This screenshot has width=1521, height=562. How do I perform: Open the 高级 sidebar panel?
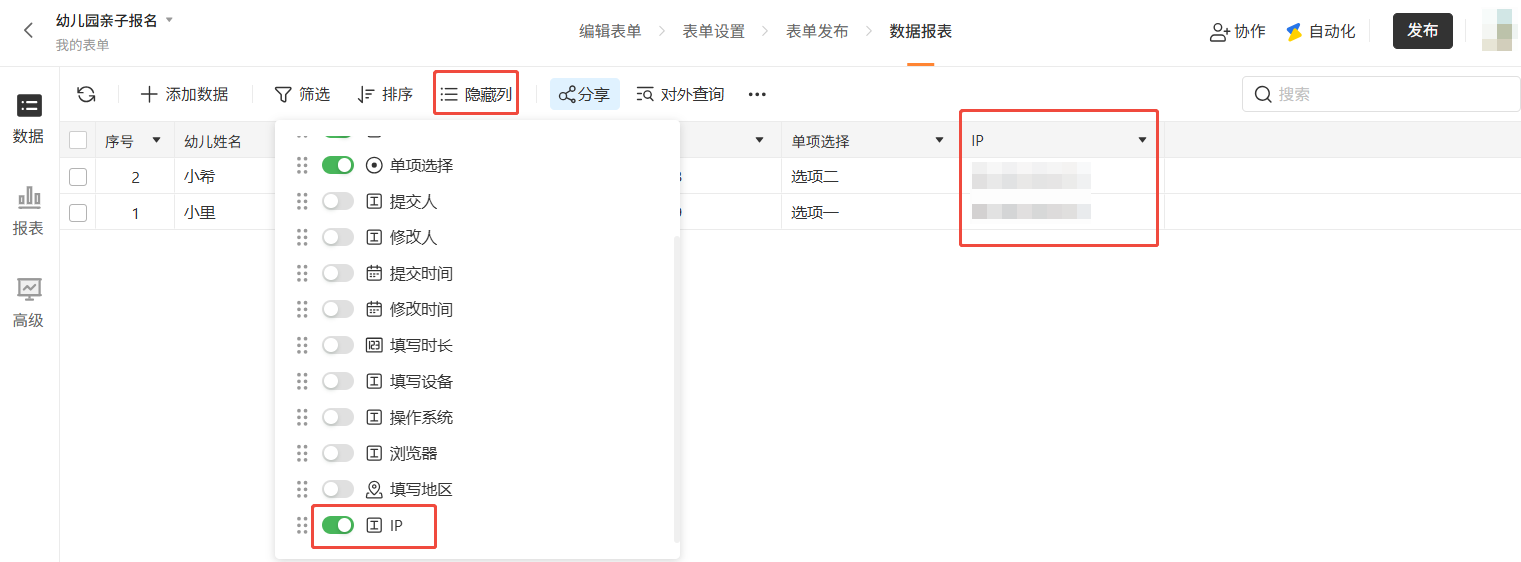pyautogui.click(x=28, y=302)
